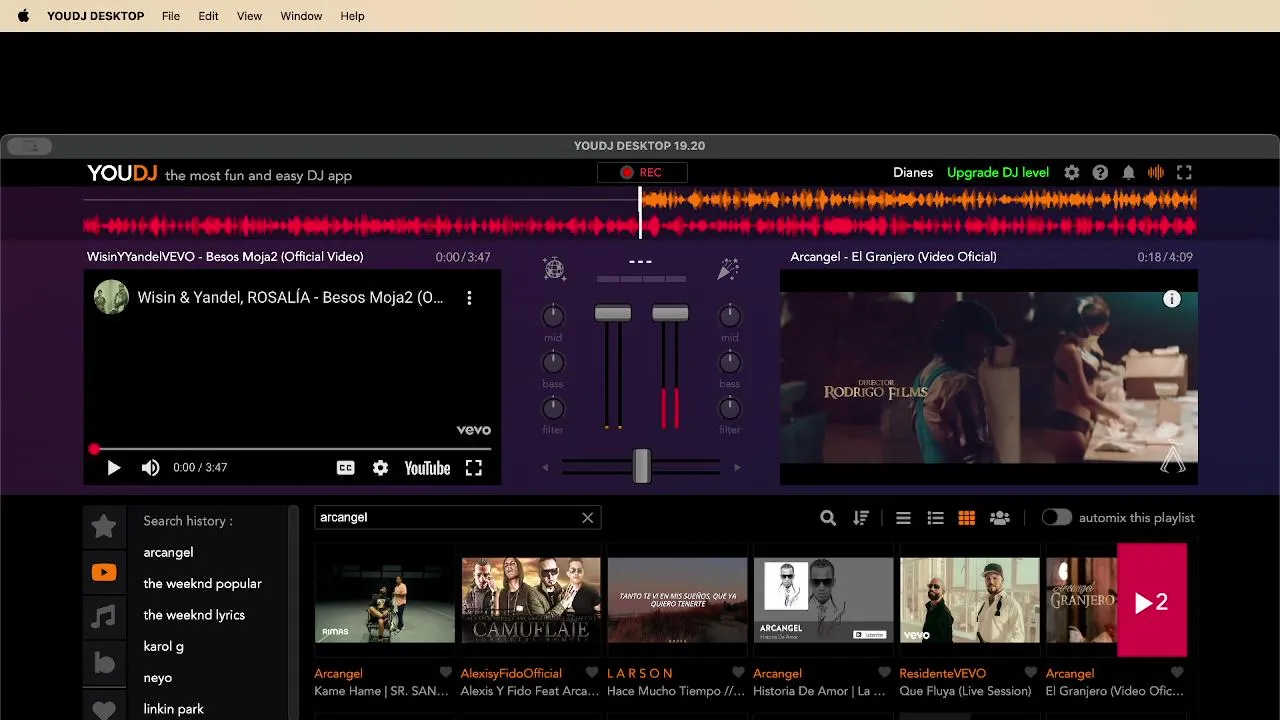Viewport: 1280px width, 720px height.
Task: Make the YouTube player fullscreen
Action: pos(474,468)
